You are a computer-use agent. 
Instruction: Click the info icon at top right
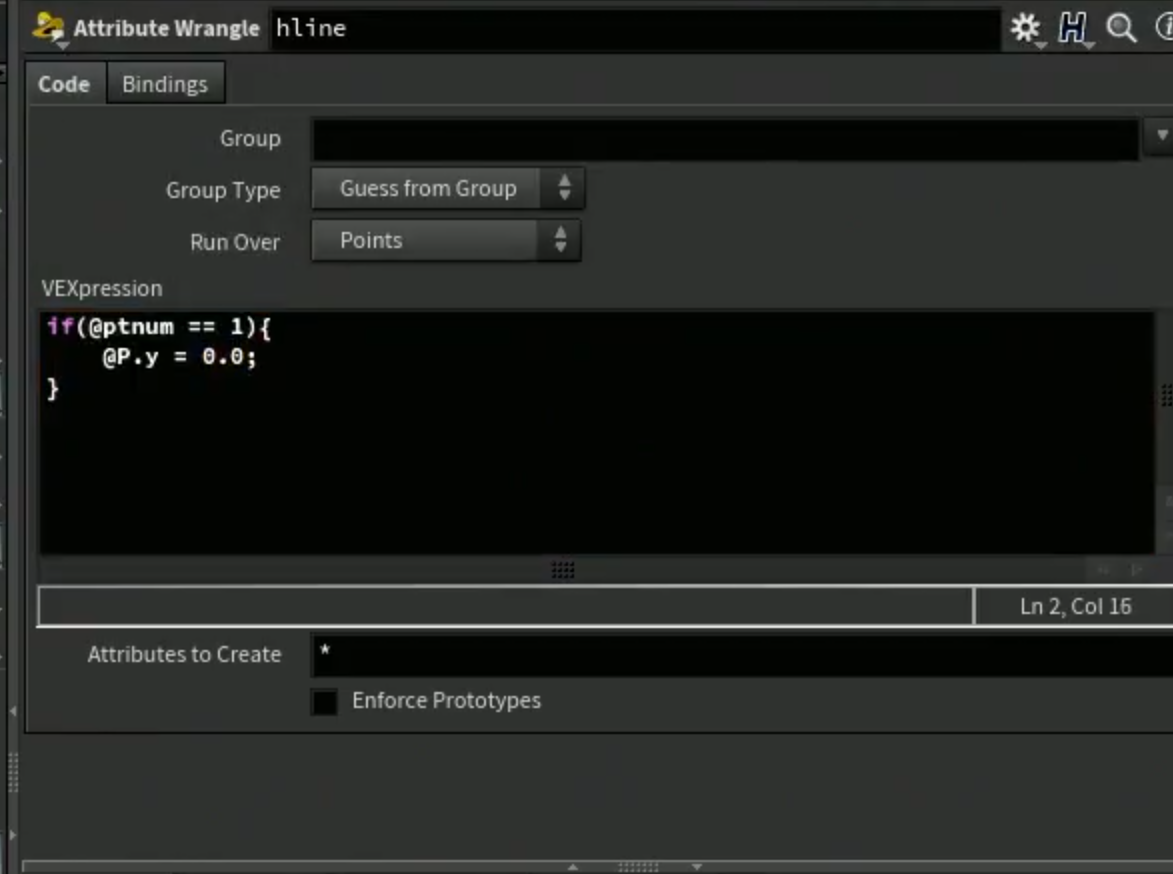coord(1165,28)
